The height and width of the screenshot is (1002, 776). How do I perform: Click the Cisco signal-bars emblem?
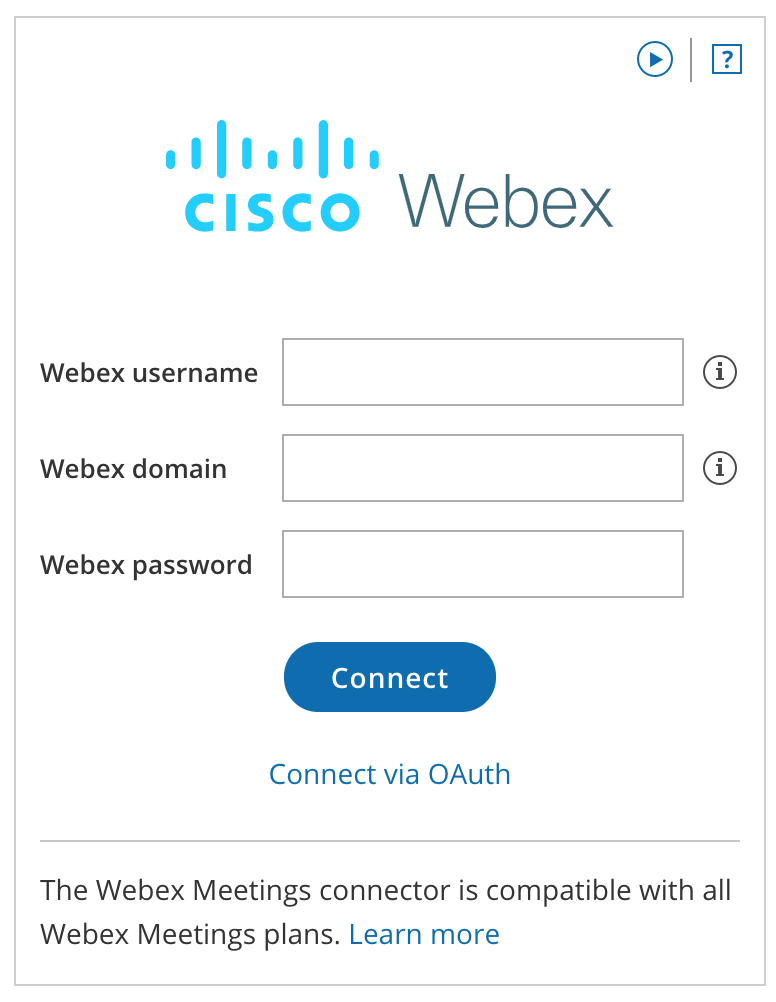click(x=272, y=149)
